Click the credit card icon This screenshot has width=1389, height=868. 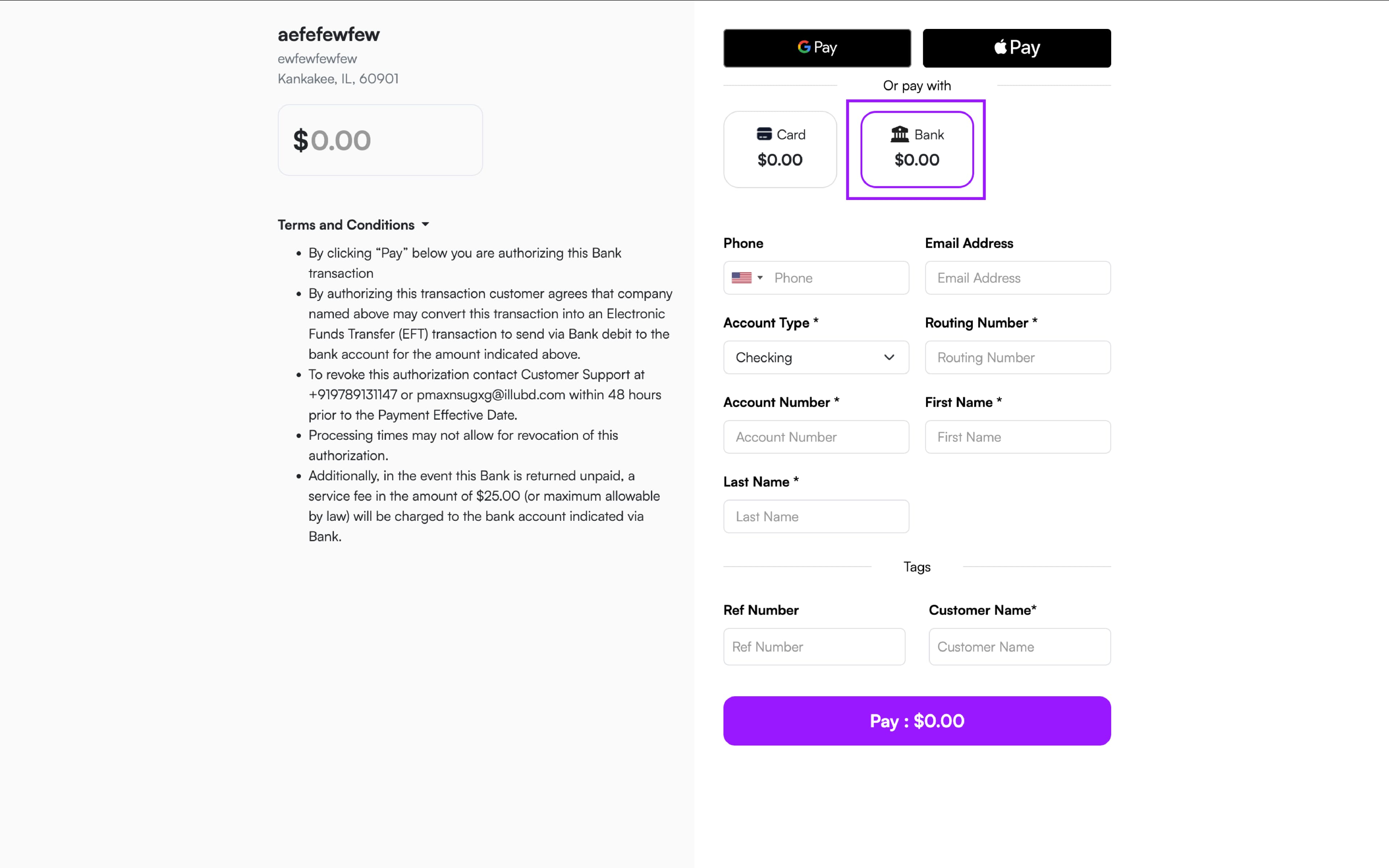click(x=763, y=134)
